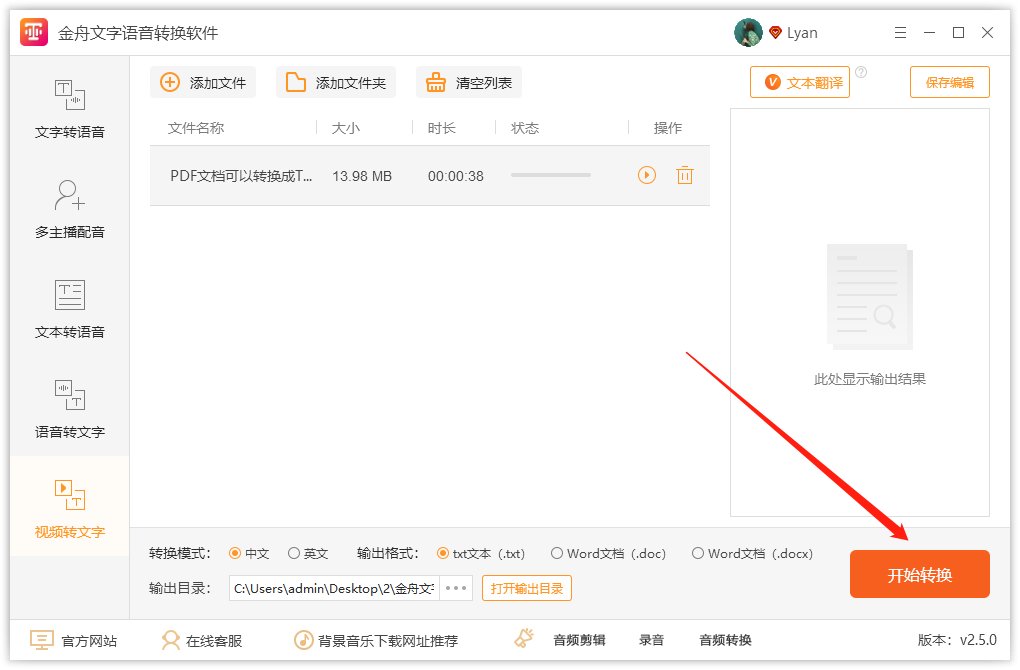Click 清空列表 to clear the list
Screen dimensions: 1020x670
tap(468, 82)
